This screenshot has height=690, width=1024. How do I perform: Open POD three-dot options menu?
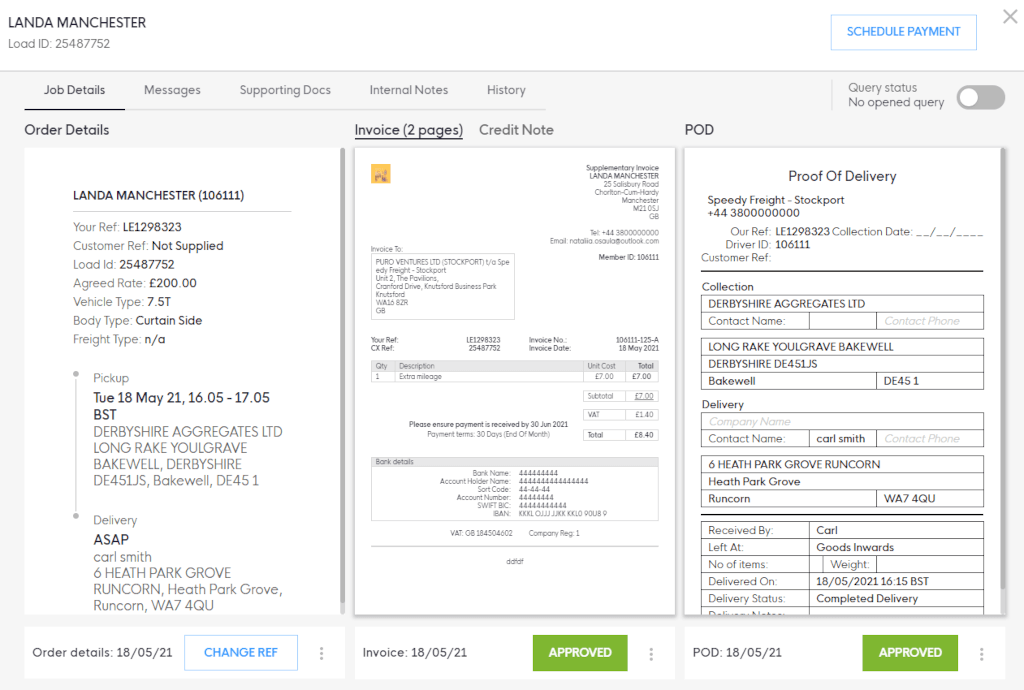click(x=982, y=653)
